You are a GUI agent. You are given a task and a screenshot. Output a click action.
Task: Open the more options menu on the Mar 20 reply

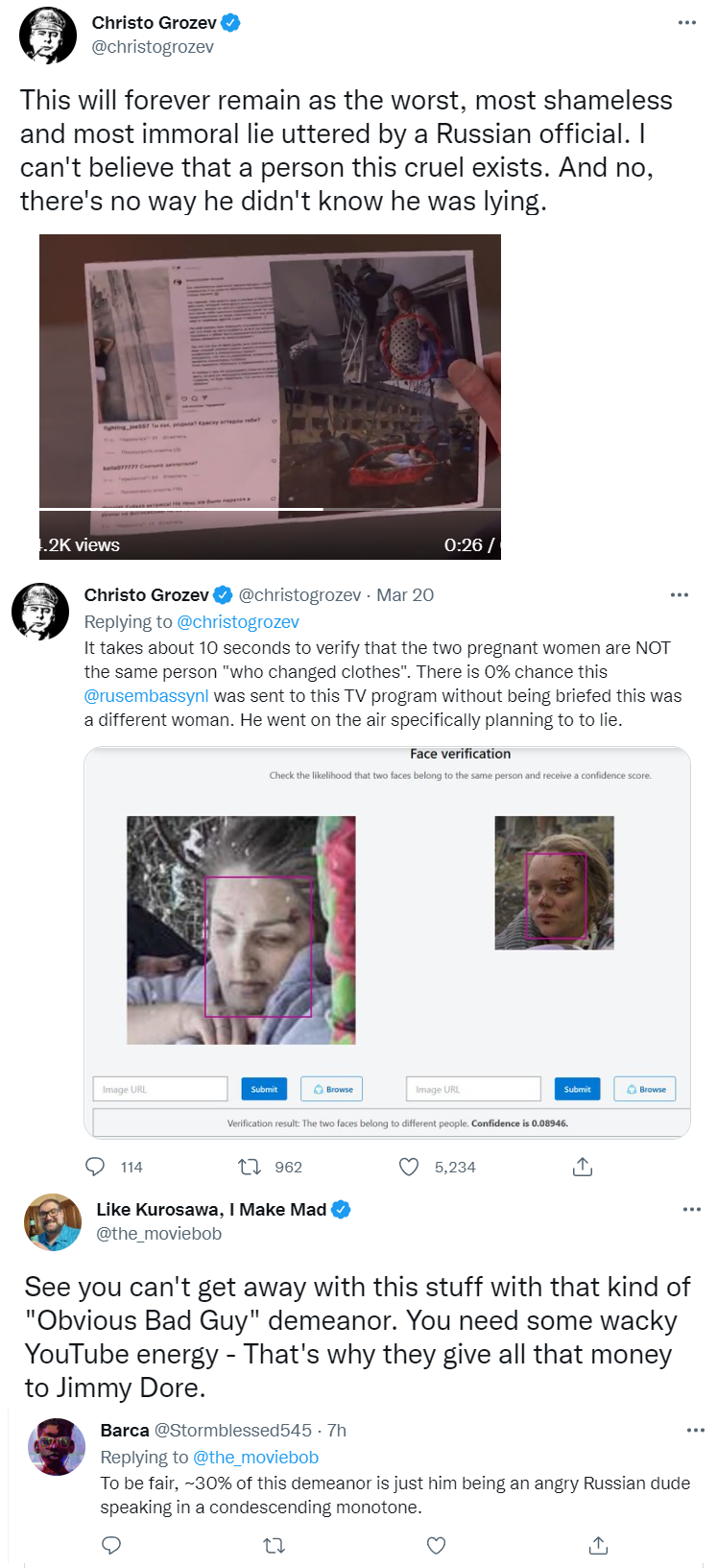point(680,595)
